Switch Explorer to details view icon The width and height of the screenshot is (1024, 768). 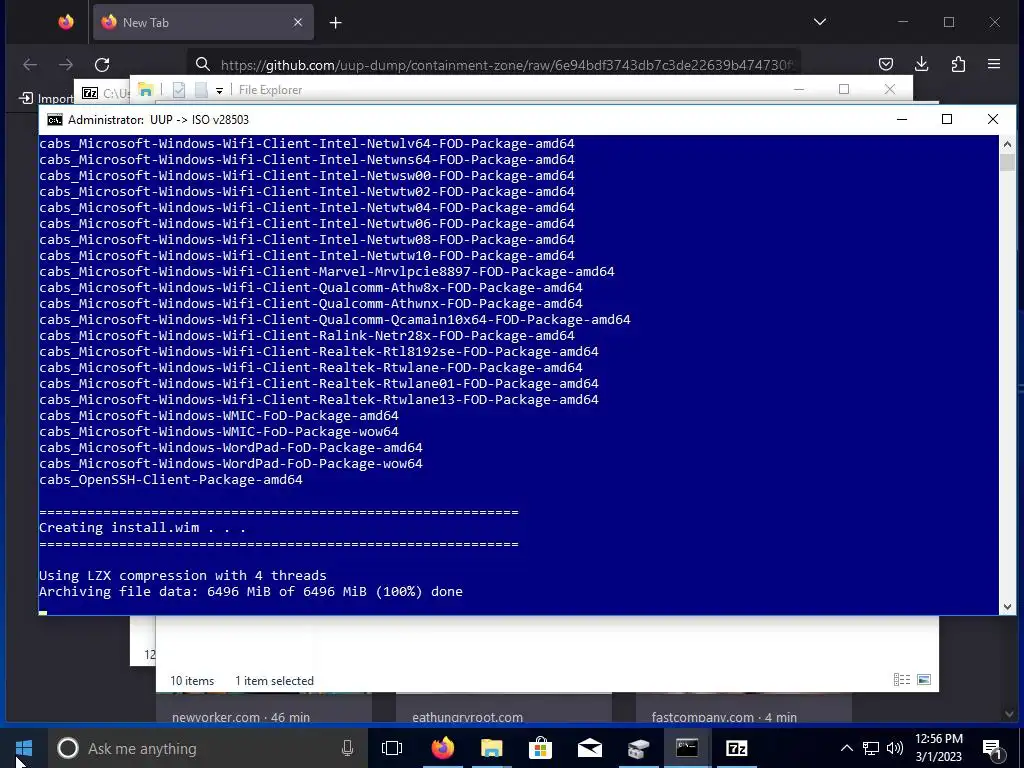[902, 680]
